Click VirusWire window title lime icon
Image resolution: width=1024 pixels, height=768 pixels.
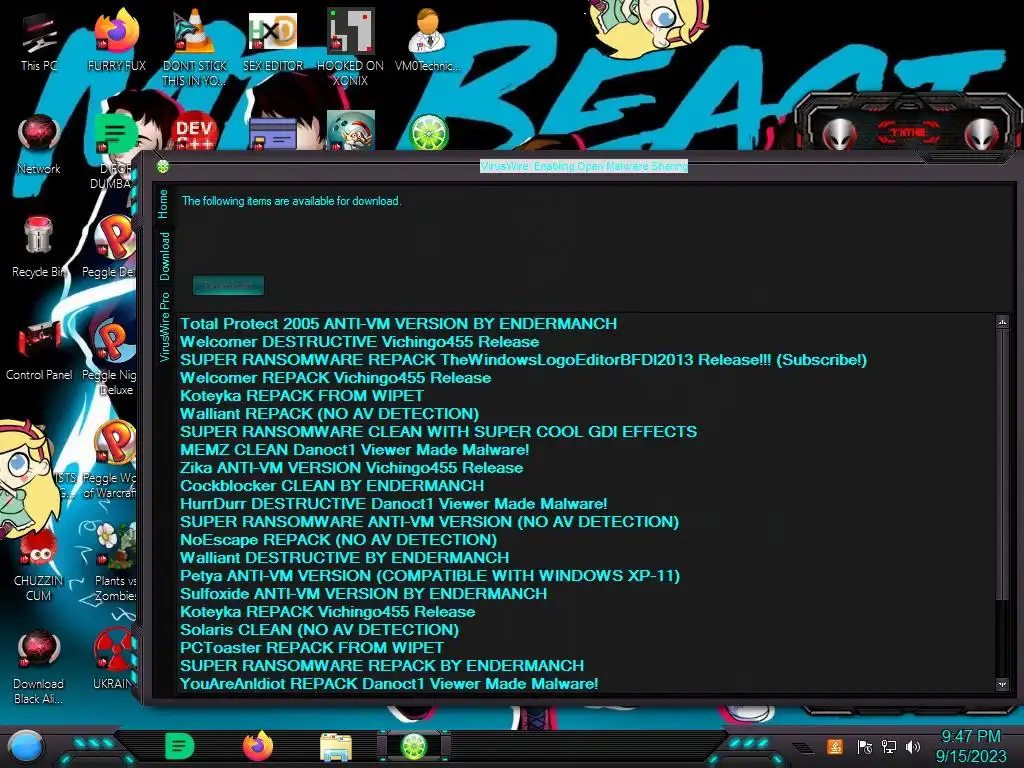click(x=163, y=167)
